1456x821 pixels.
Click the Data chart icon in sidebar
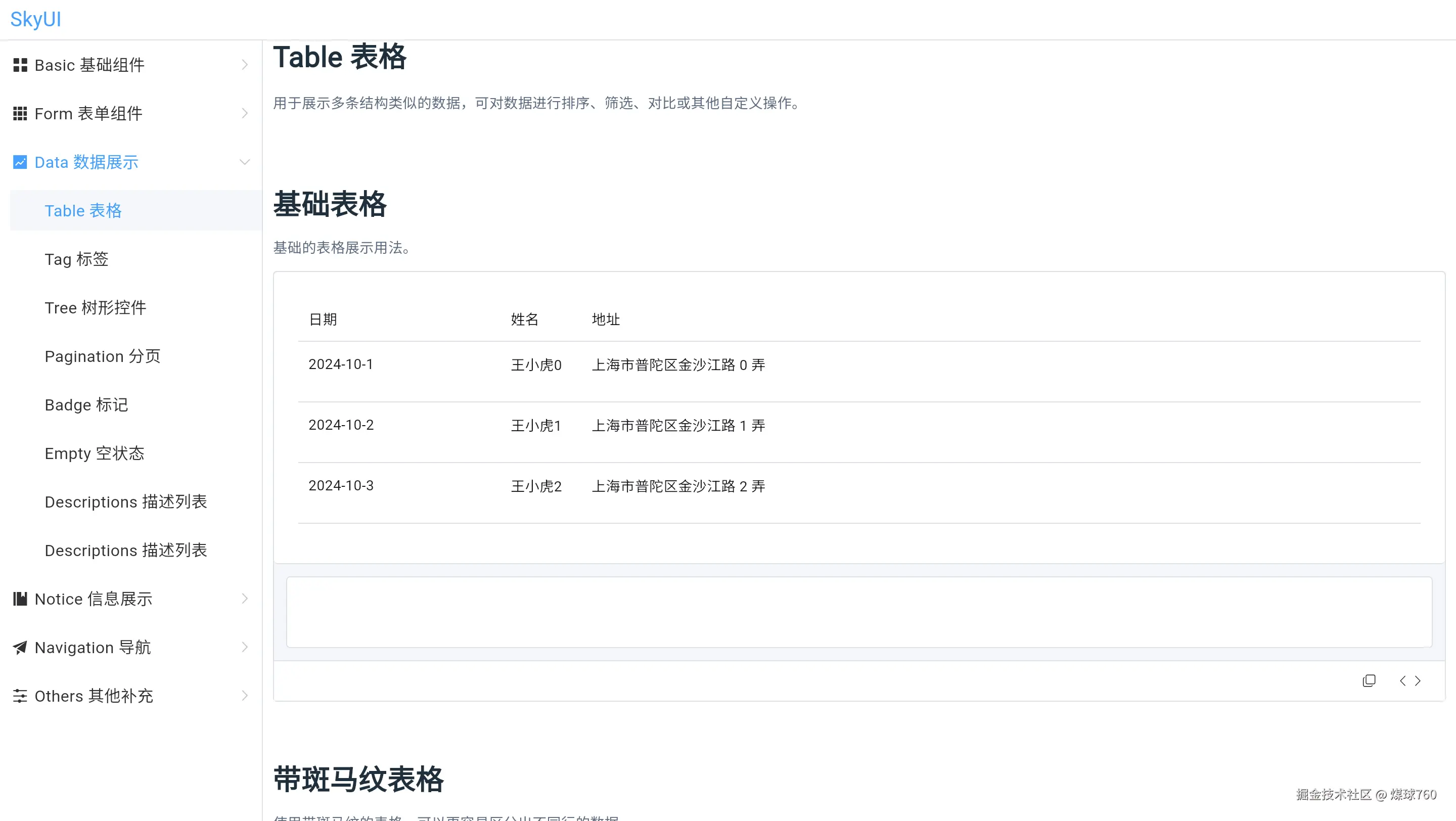pos(20,162)
